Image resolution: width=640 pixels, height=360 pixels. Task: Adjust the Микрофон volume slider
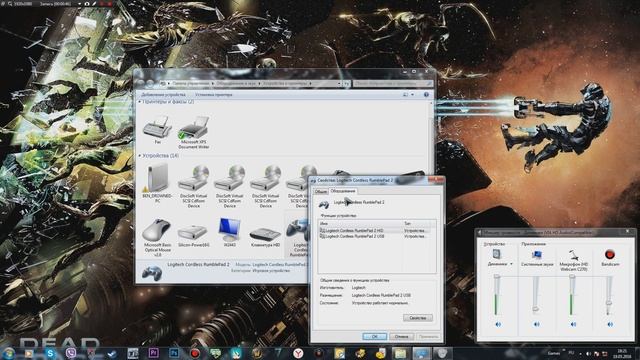[572, 277]
